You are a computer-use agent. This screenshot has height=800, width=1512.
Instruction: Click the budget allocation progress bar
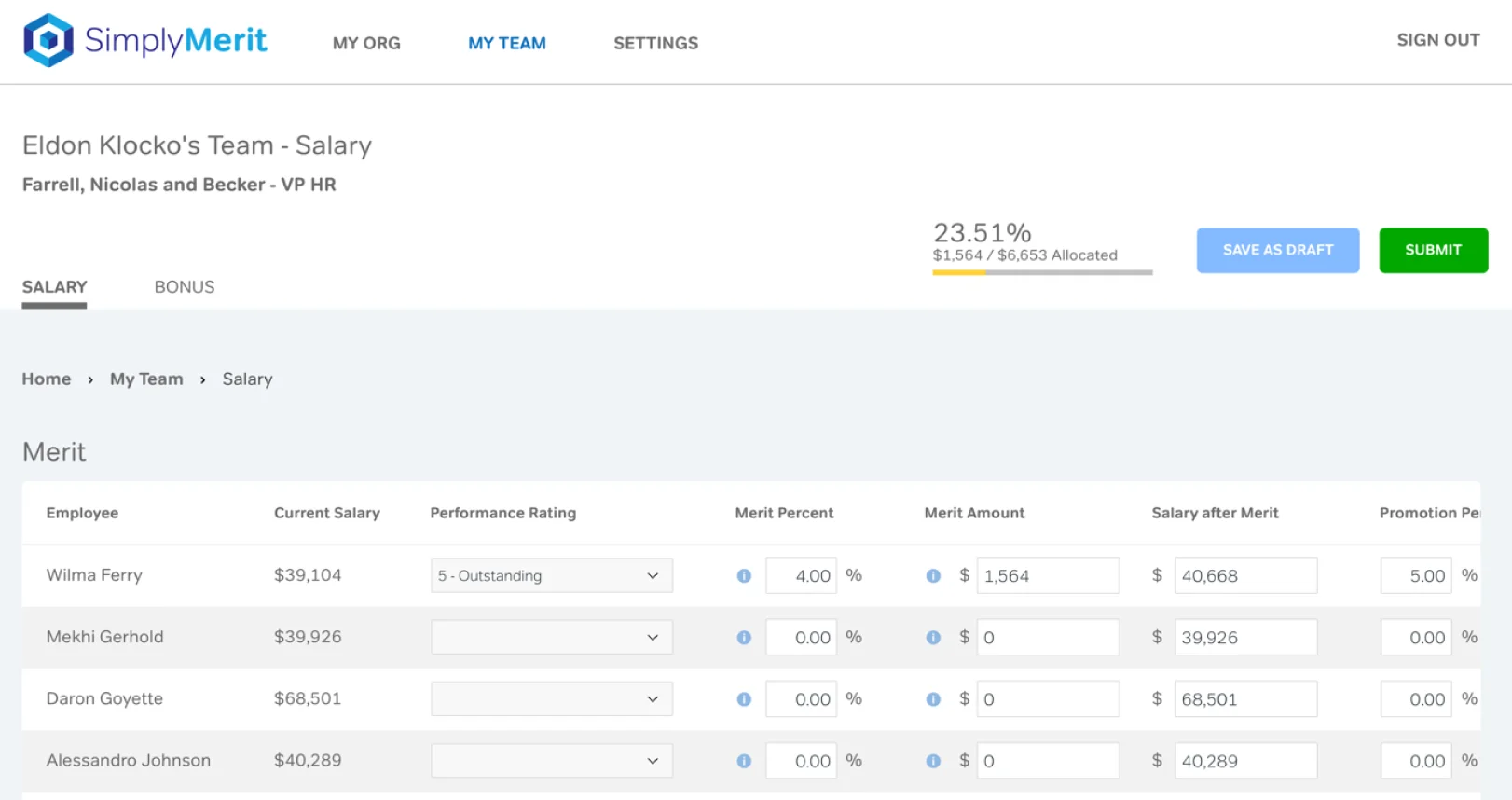[1042, 272]
